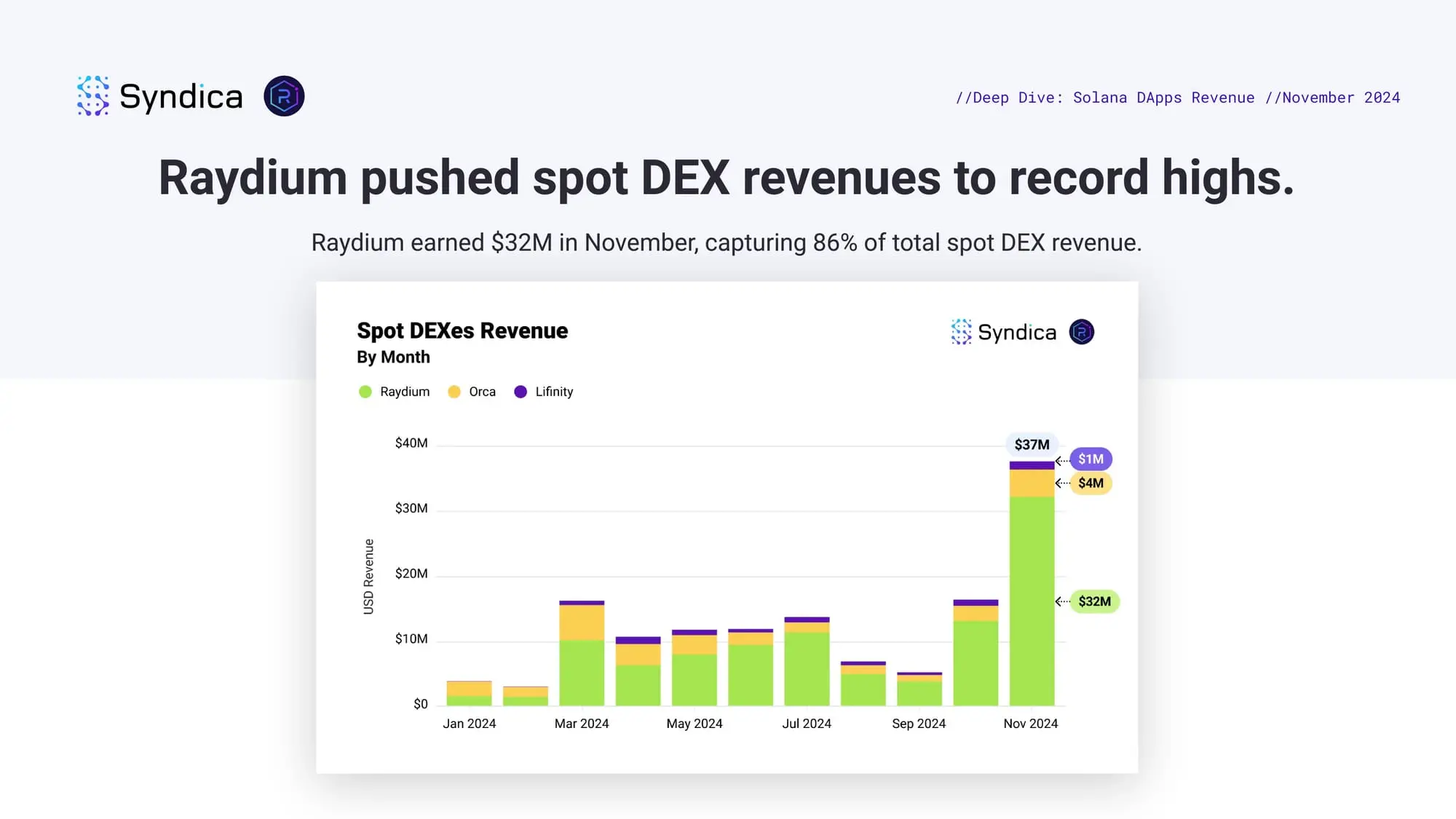This screenshot has height=819, width=1456.
Task: Click the Spot DEXes Revenue chart title
Action: click(x=462, y=331)
